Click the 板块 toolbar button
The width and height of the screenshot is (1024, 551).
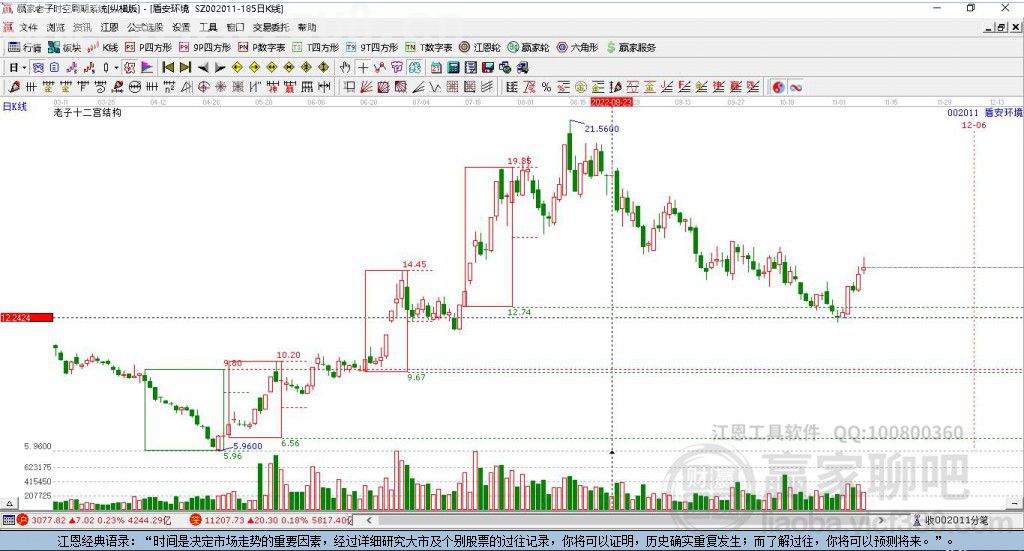(65, 48)
